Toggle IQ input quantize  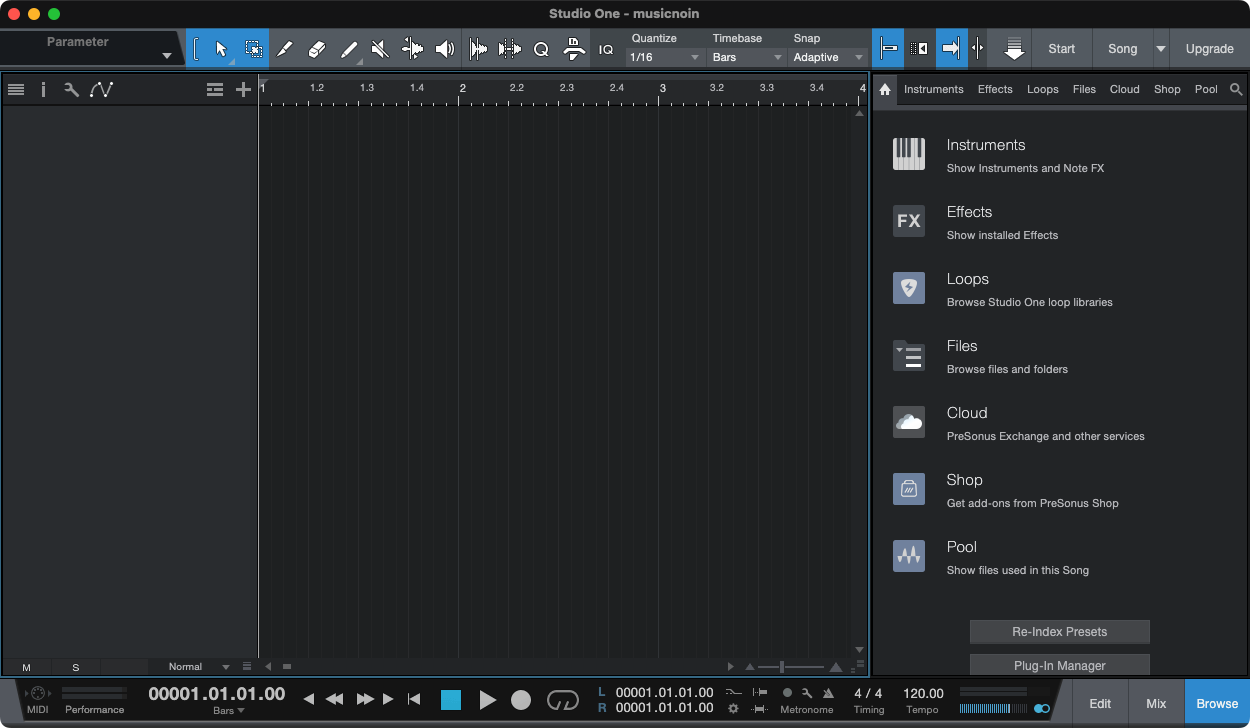pyautogui.click(x=606, y=49)
